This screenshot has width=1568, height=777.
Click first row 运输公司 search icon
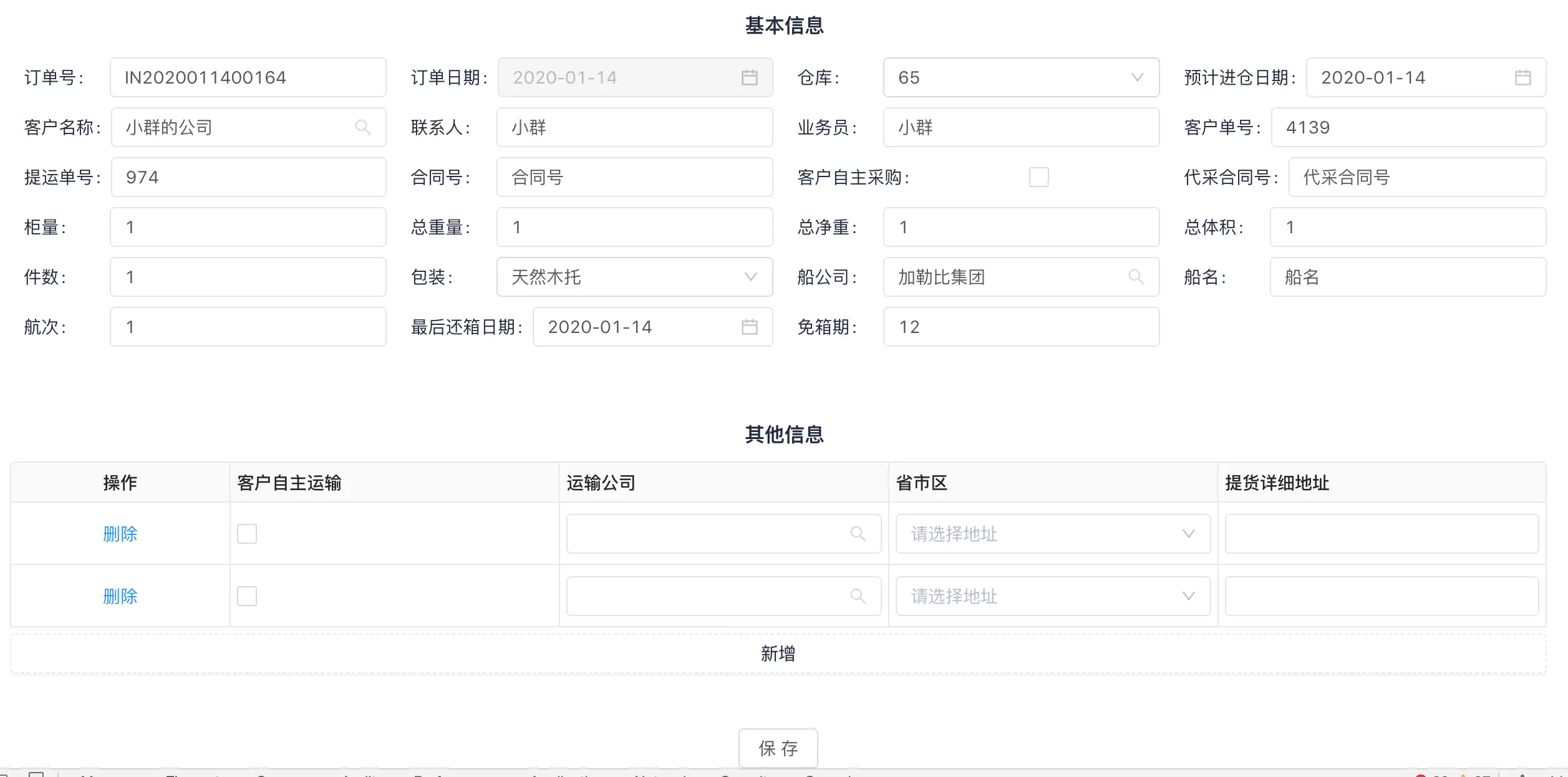tap(858, 534)
